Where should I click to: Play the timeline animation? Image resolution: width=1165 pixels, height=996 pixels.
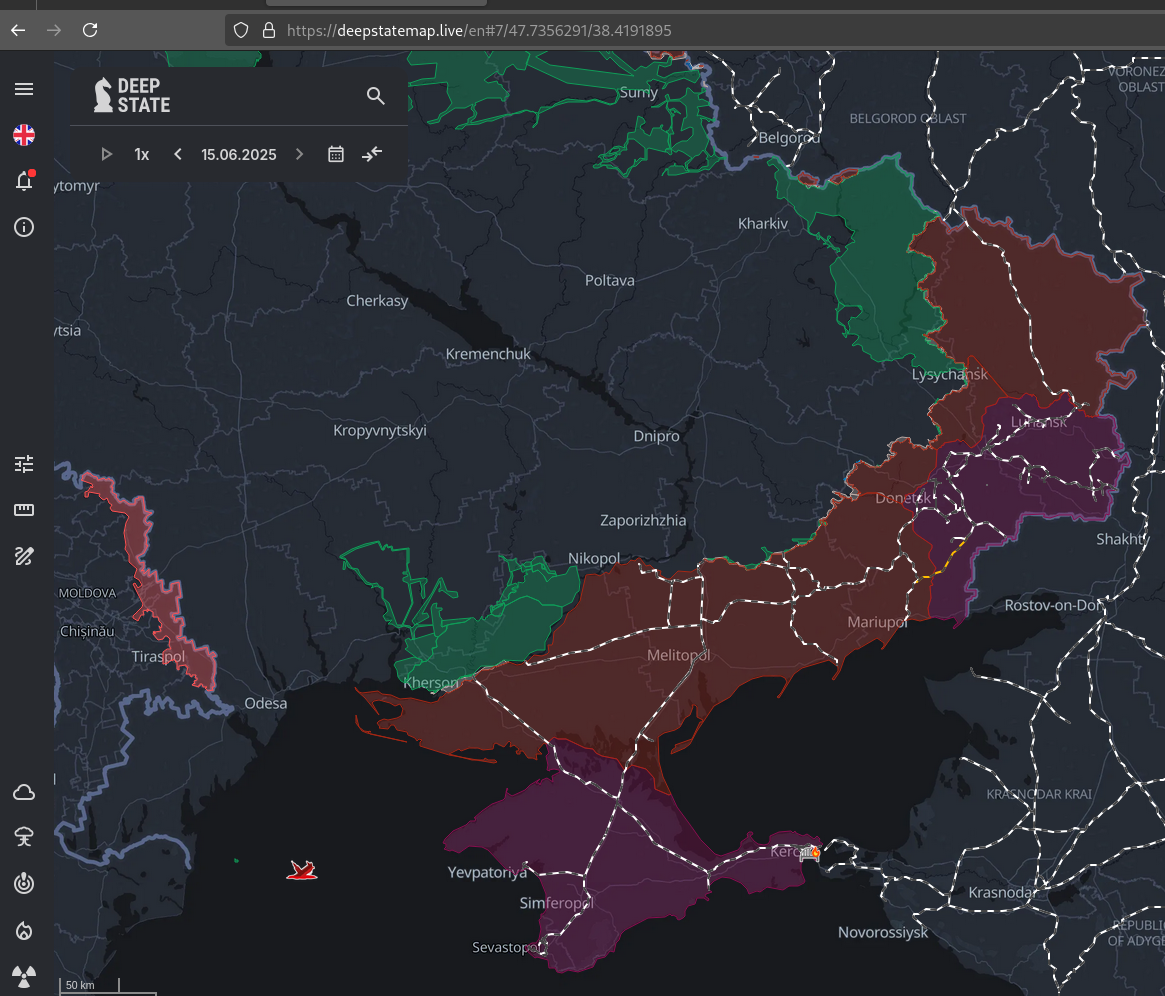[106, 154]
